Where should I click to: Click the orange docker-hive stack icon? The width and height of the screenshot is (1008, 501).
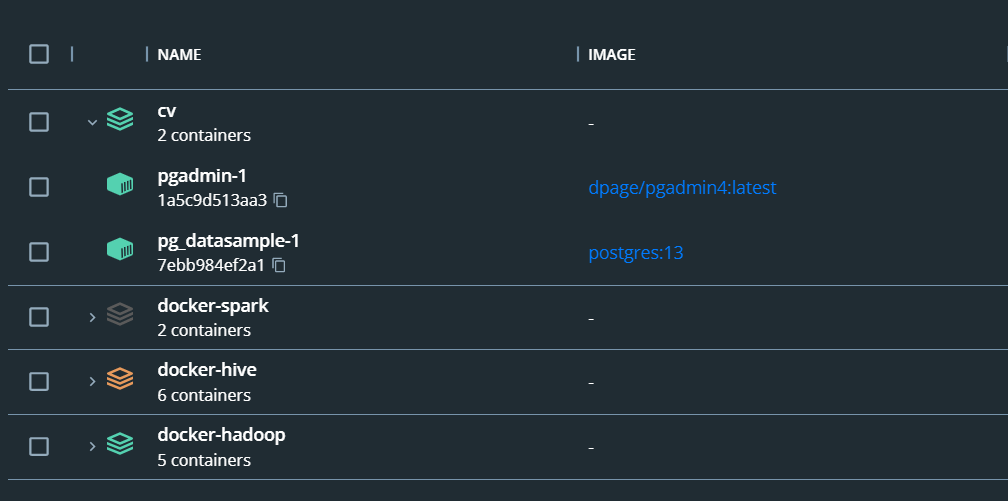pos(120,379)
